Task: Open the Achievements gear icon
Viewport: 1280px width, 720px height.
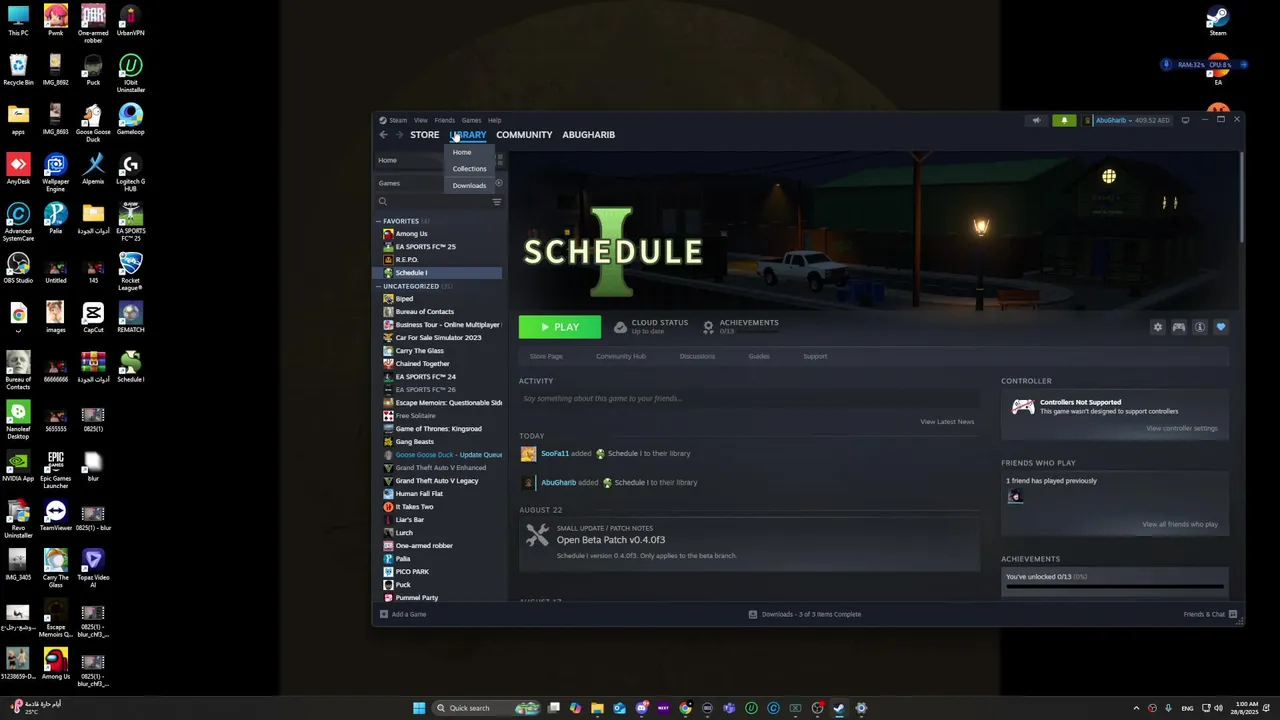Action: pyautogui.click(x=708, y=327)
